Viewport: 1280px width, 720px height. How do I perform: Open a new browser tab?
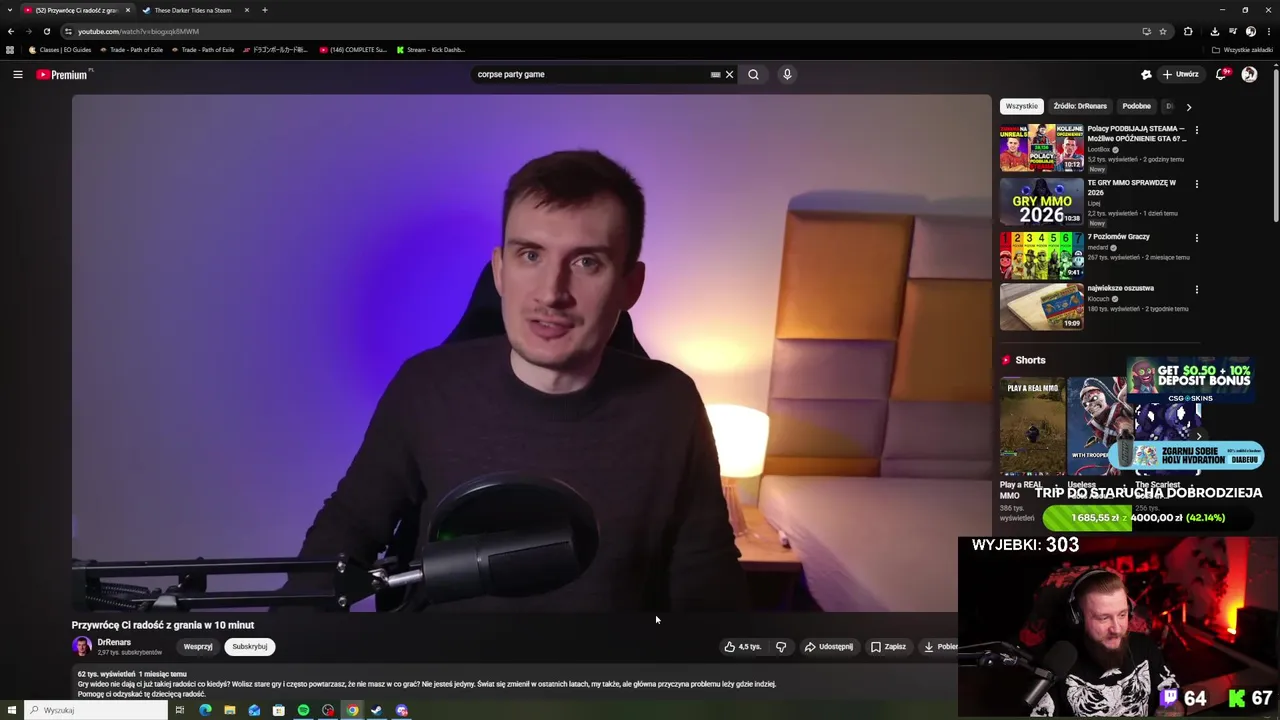(x=264, y=10)
